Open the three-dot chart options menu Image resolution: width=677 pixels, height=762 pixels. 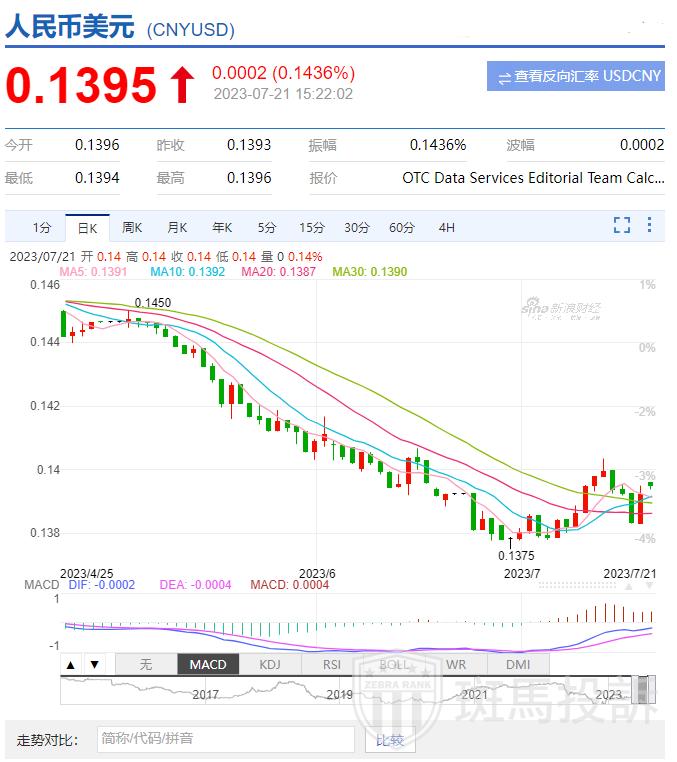(650, 226)
